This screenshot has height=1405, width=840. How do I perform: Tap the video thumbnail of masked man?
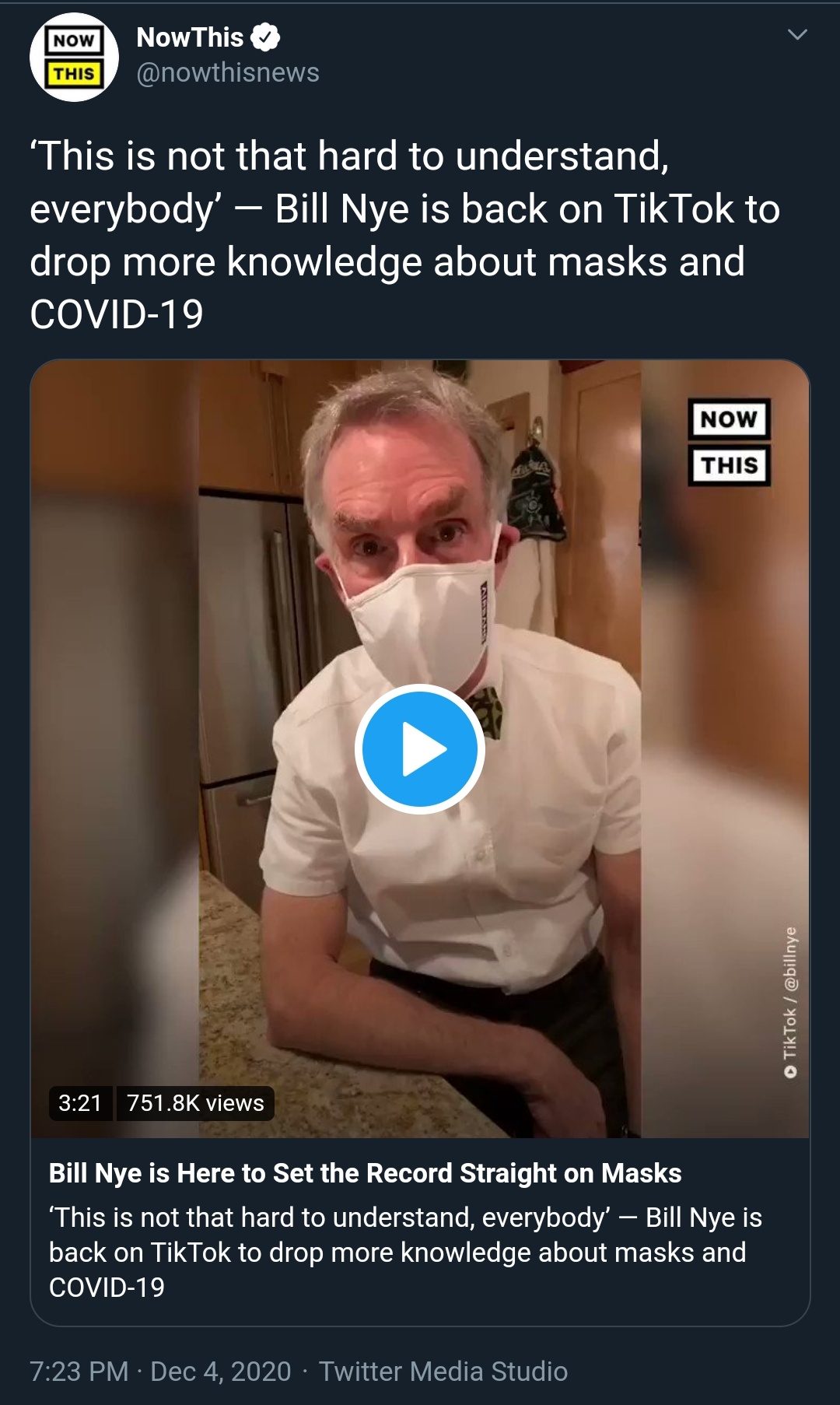420,748
